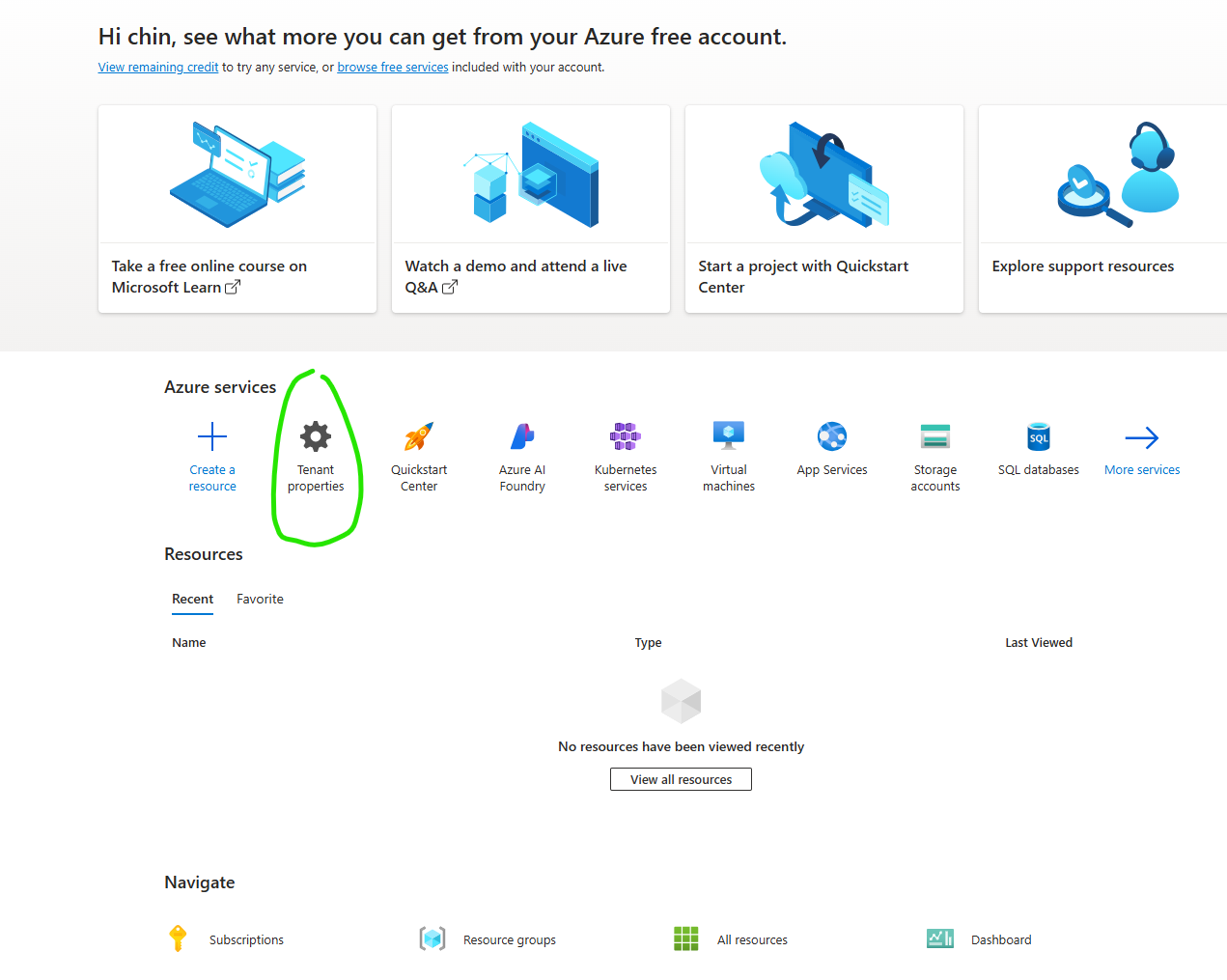Viewport: 1227px width, 980px height.
Task: Click the Dashboard chart icon
Action: tap(940, 938)
